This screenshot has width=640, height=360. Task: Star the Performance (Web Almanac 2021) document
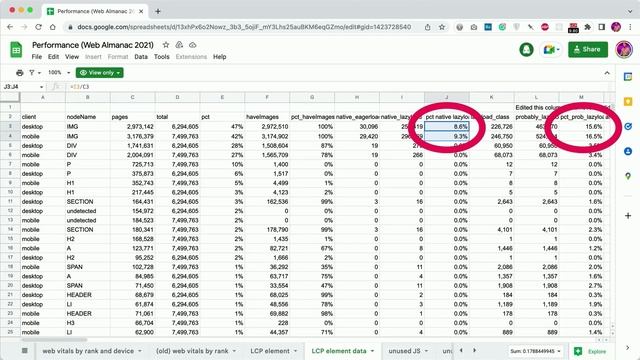pos(166,45)
